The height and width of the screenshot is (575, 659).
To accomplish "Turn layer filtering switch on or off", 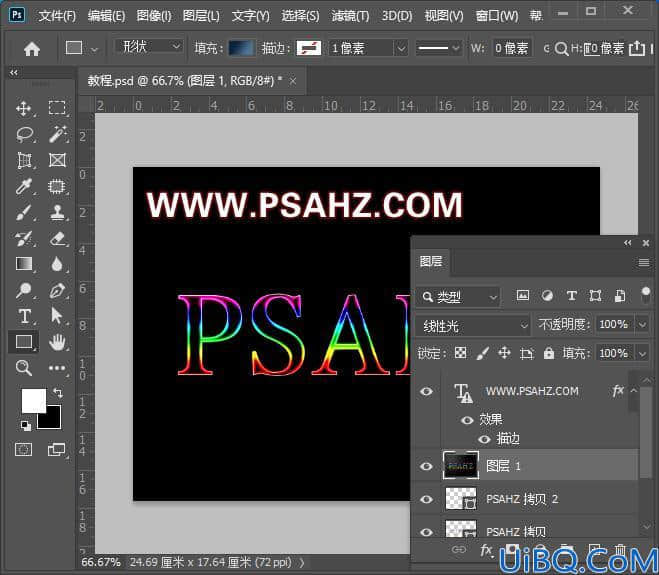I will (646, 295).
